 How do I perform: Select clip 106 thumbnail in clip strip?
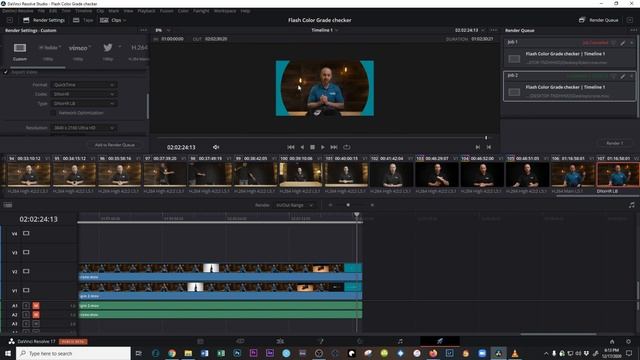point(572,174)
